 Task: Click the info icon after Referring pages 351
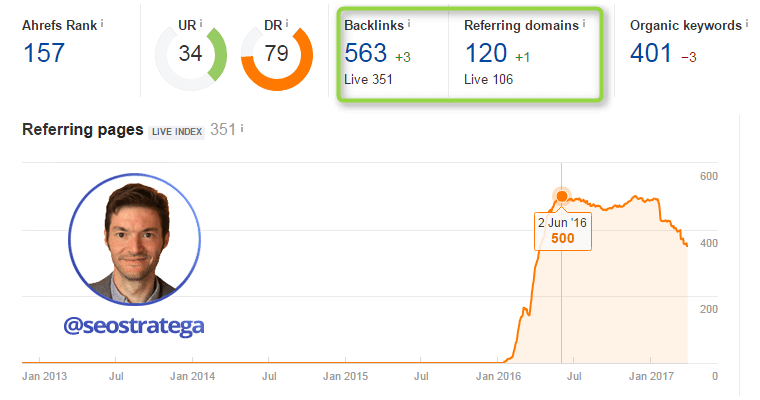(242, 128)
